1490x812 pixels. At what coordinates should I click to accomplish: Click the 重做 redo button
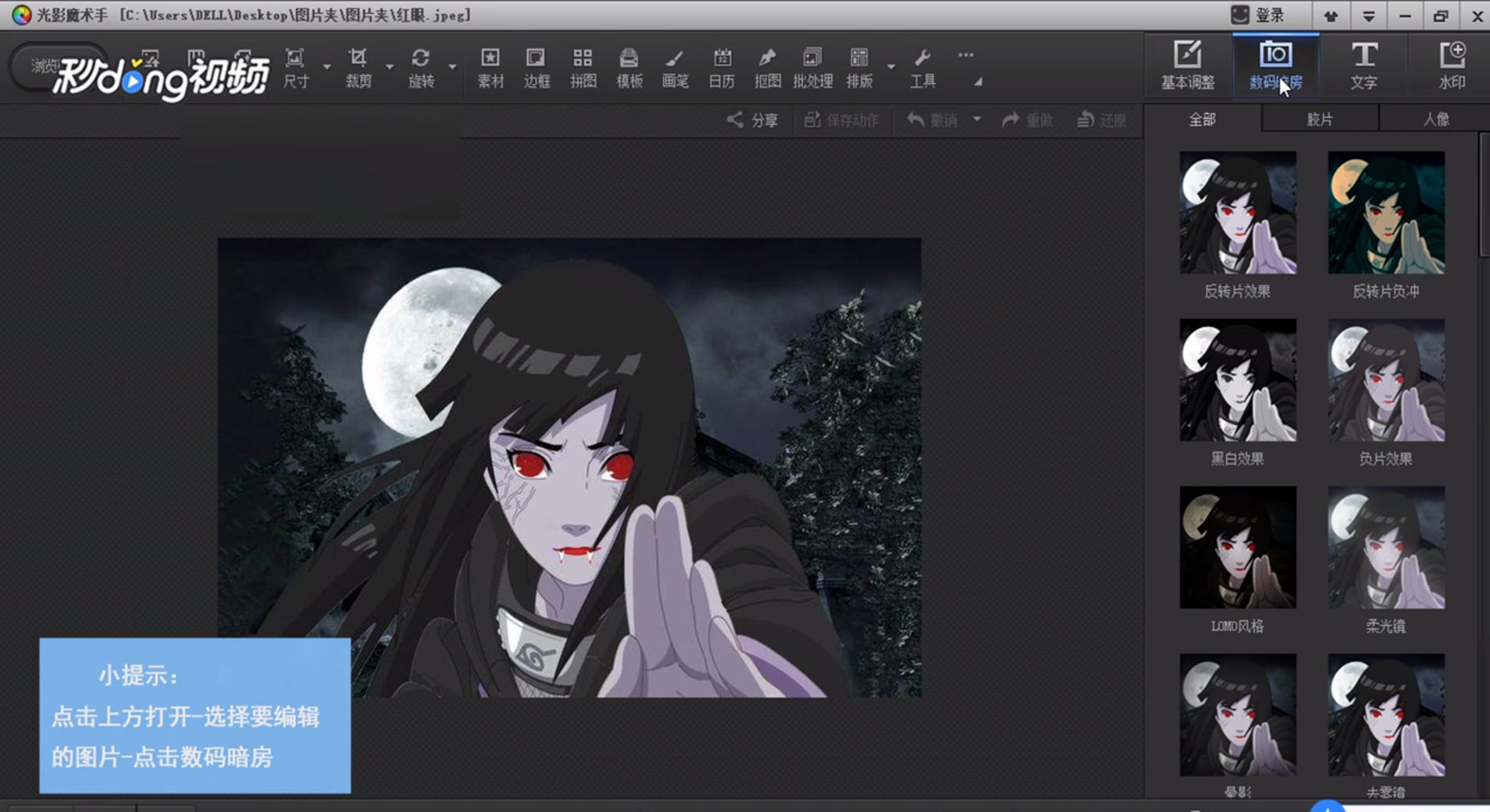1027,120
